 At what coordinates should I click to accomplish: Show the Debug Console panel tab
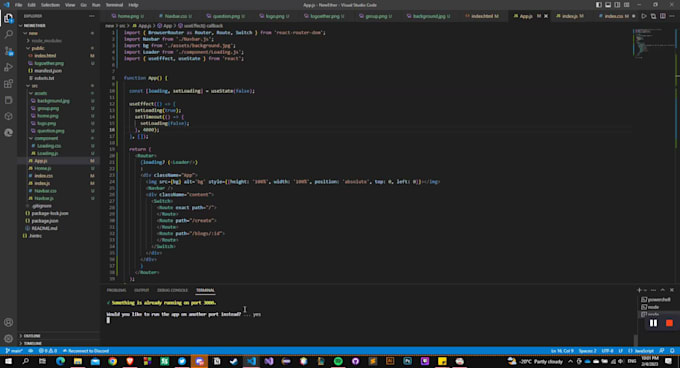point(173,290)
